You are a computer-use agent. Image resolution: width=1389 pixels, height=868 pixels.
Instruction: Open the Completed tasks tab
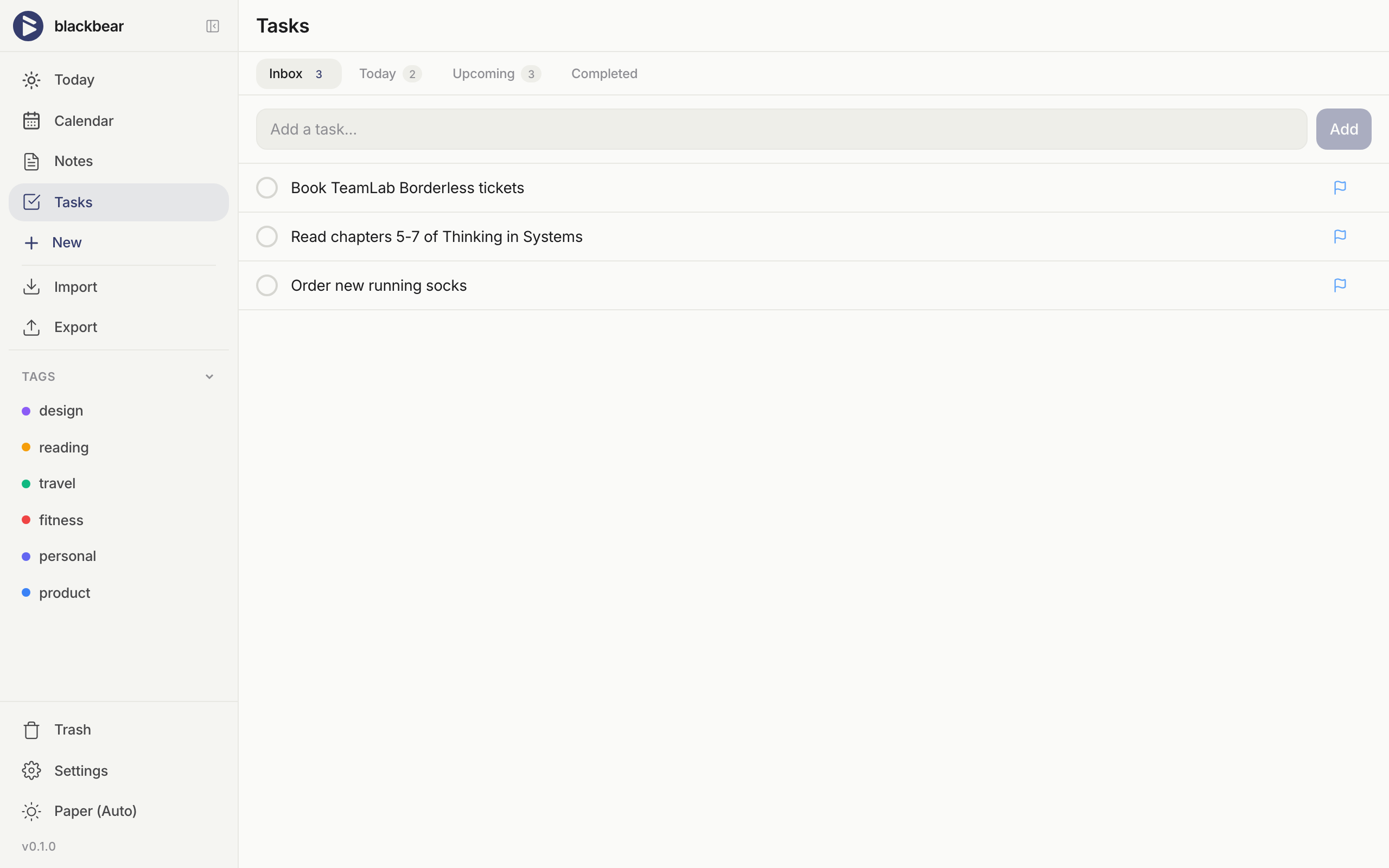click(x=604, y=73)
